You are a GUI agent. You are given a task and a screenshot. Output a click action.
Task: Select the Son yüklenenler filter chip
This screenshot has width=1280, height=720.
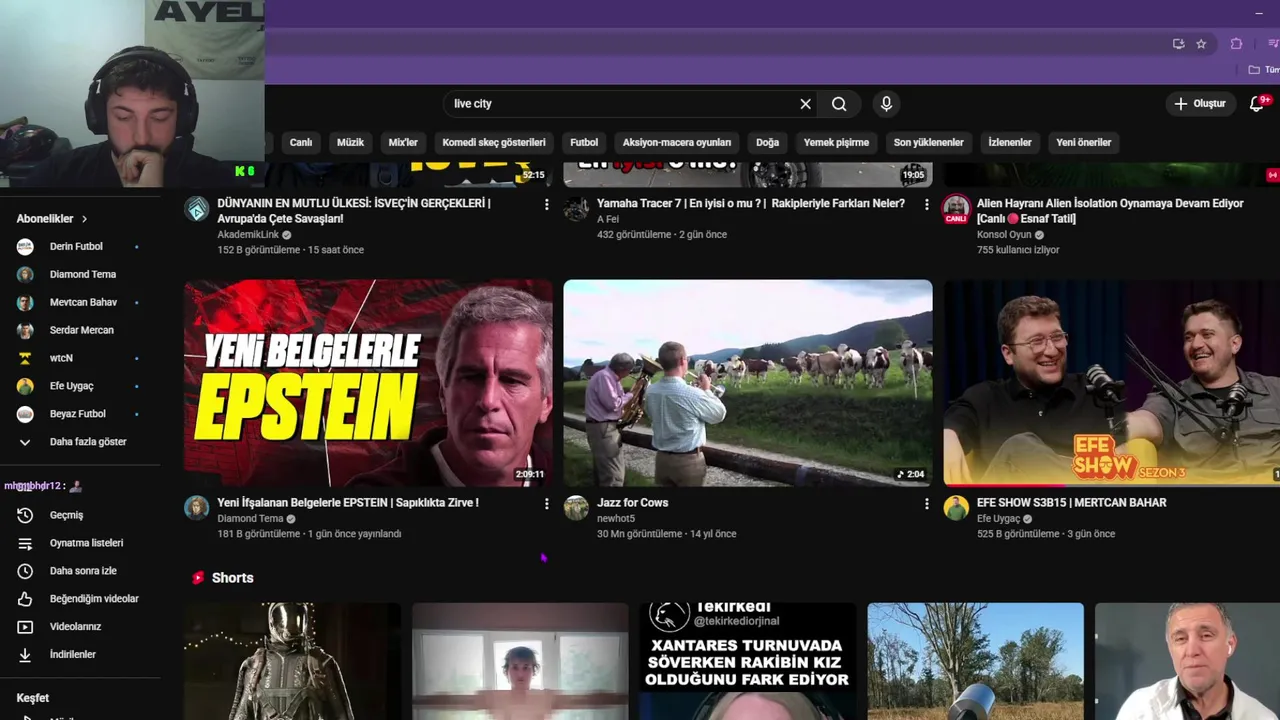pyautogui.click(x=929, y=142)
